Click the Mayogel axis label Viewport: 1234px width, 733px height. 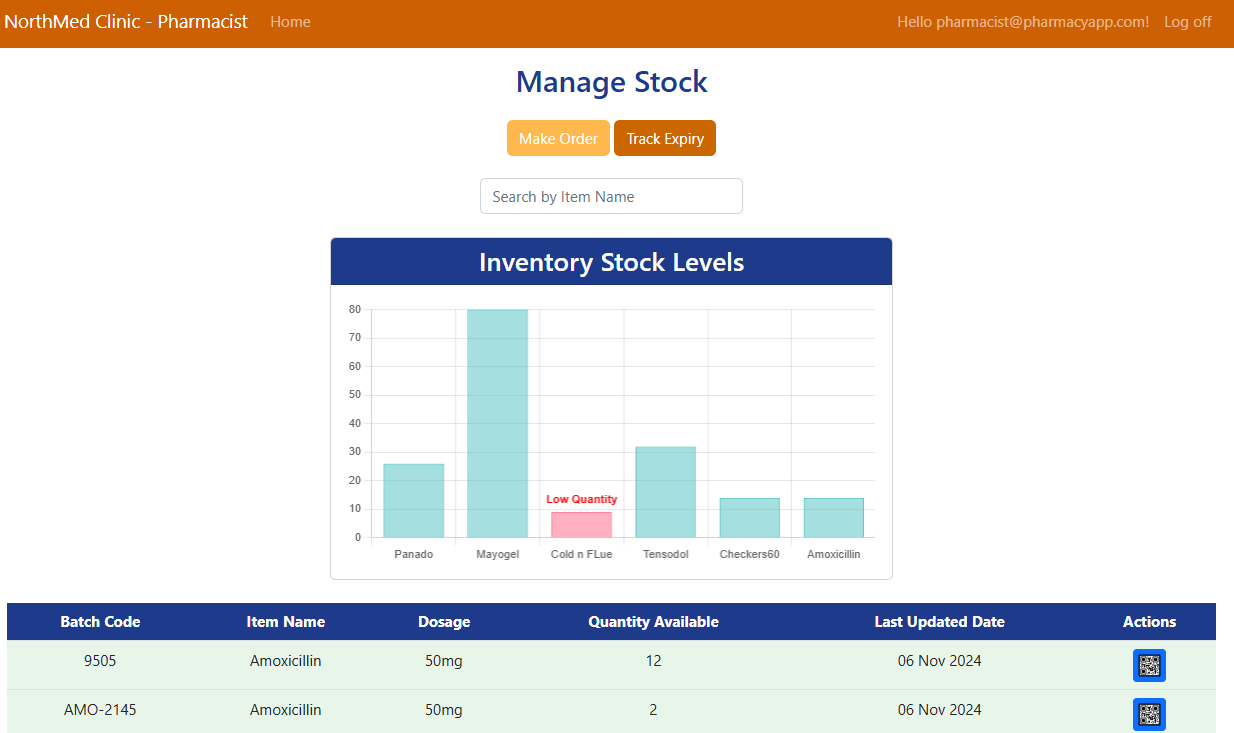[x=497, y=554]
